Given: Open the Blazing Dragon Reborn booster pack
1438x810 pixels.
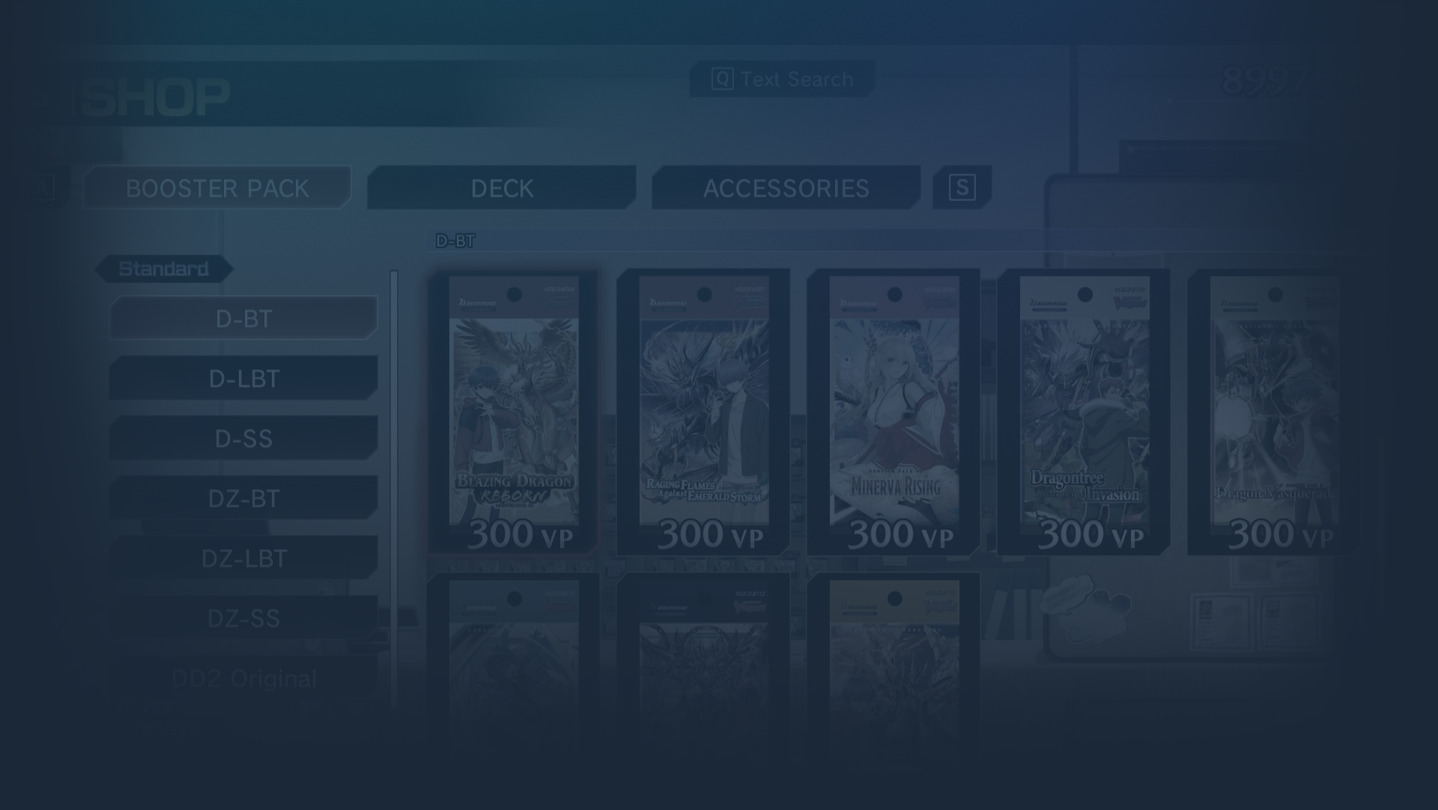Looking at the screenshot, I should 513,412.
